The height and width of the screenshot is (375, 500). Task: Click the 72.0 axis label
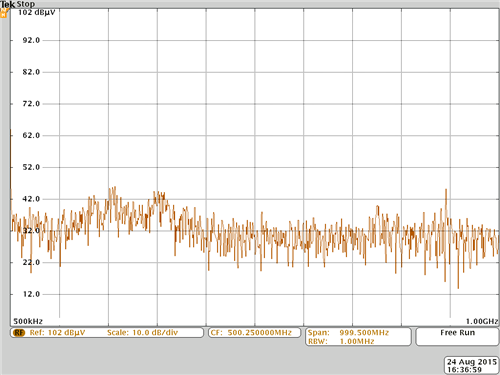click(x=31, y=104)
